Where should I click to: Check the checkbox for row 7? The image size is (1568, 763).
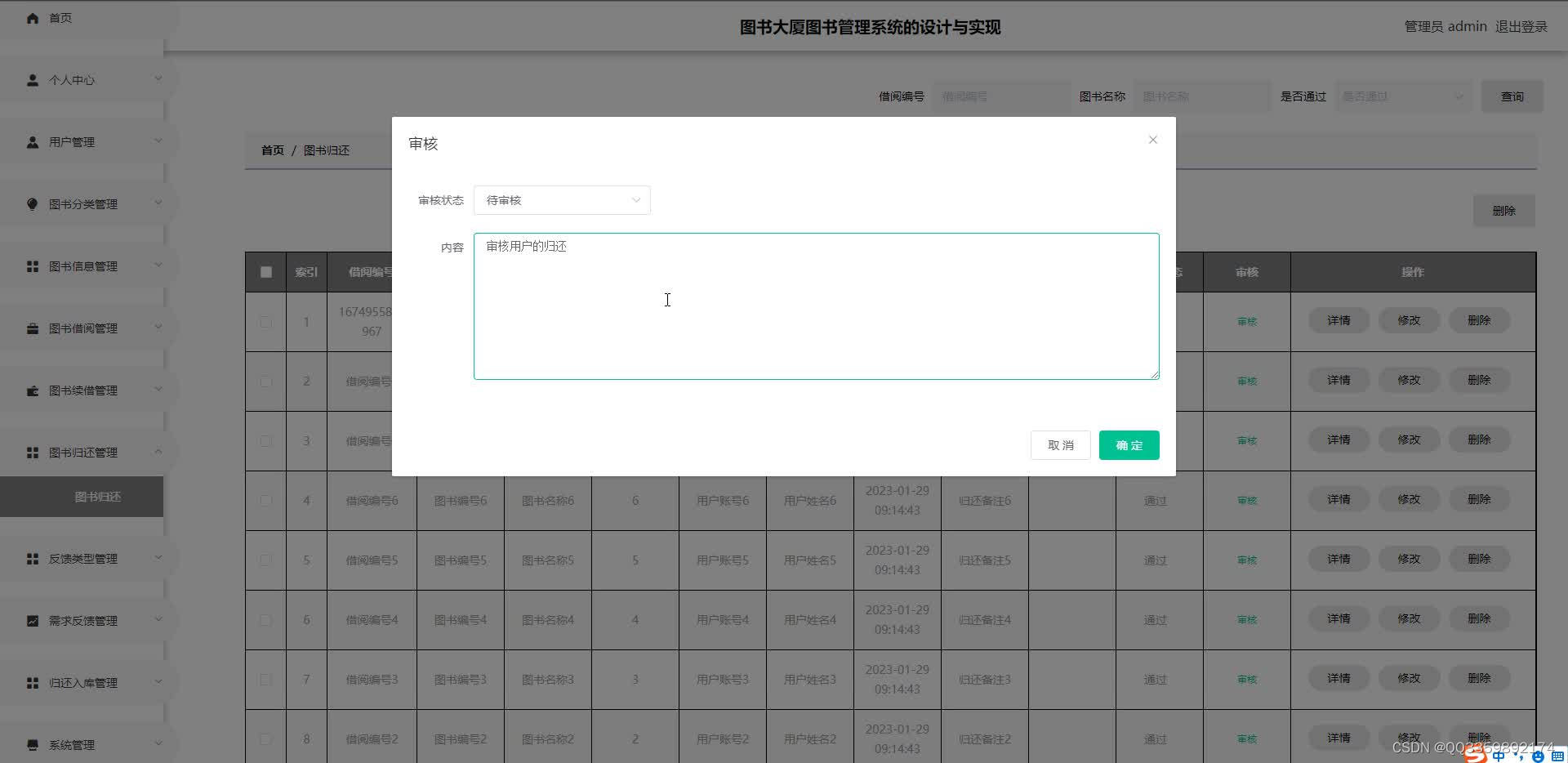(x=266, y=680)
